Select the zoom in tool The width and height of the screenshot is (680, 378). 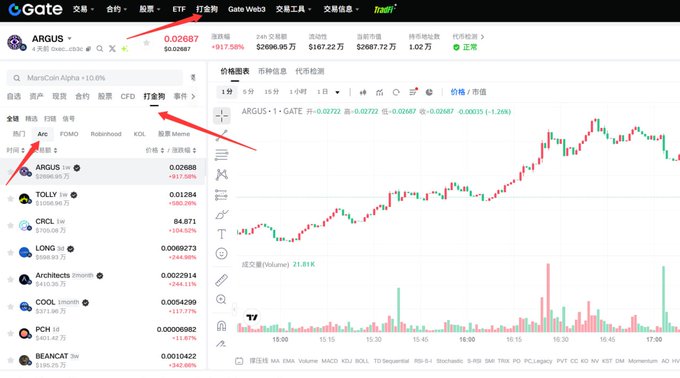pos(221,300)
